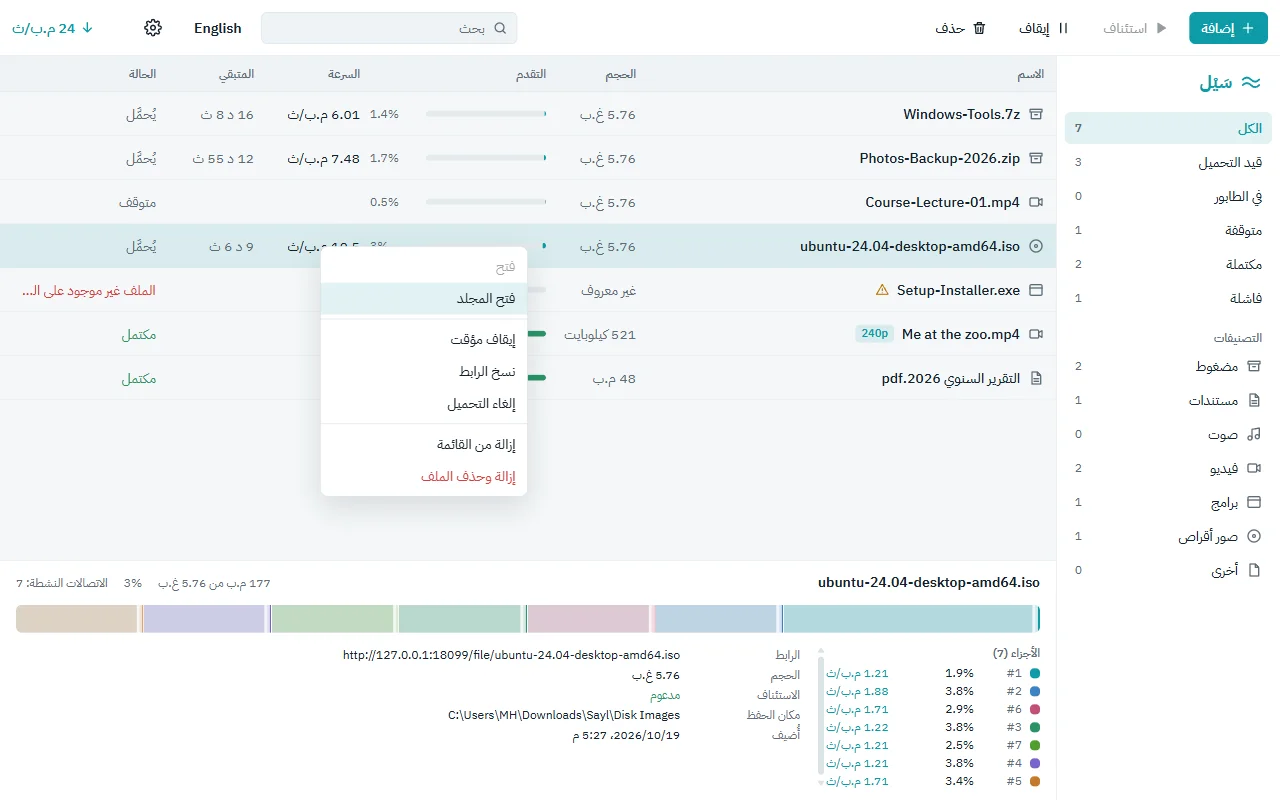The image size is (1280, 800).
Task: Sort by التقدم column header
Action: pos(530,74)
